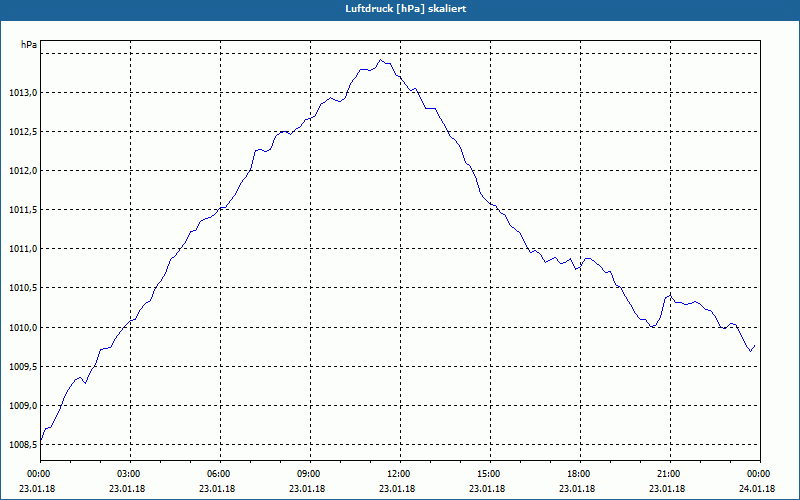The height and width of the screenshot is (500, 800).
Task: Select the 1009,0 axis value
Action: (x=22, y=406)
